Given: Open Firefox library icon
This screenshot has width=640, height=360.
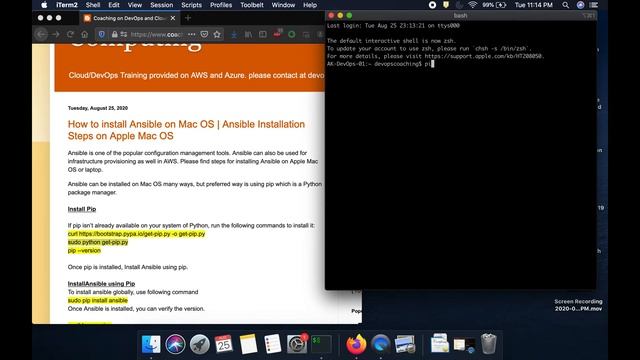Looking at the screenshot, I should click(248, 34).
